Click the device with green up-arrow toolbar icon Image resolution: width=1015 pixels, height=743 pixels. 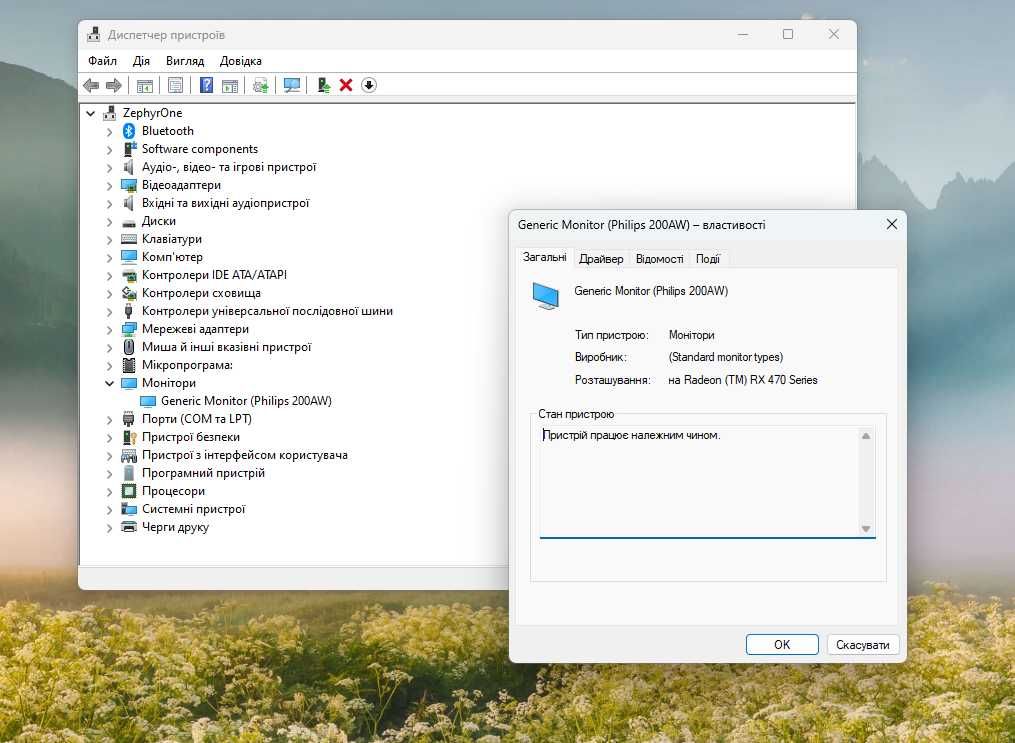pyautogui.click(x=324, y=85)
